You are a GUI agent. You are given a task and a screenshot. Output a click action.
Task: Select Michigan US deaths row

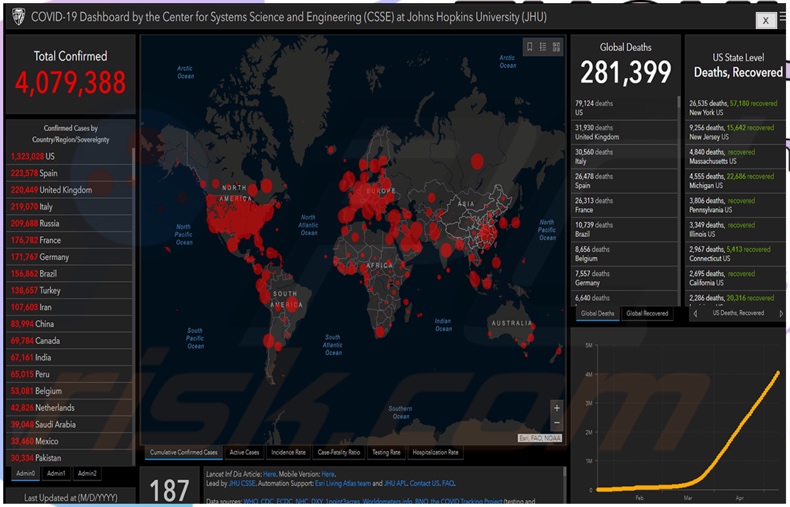point(736,181)
